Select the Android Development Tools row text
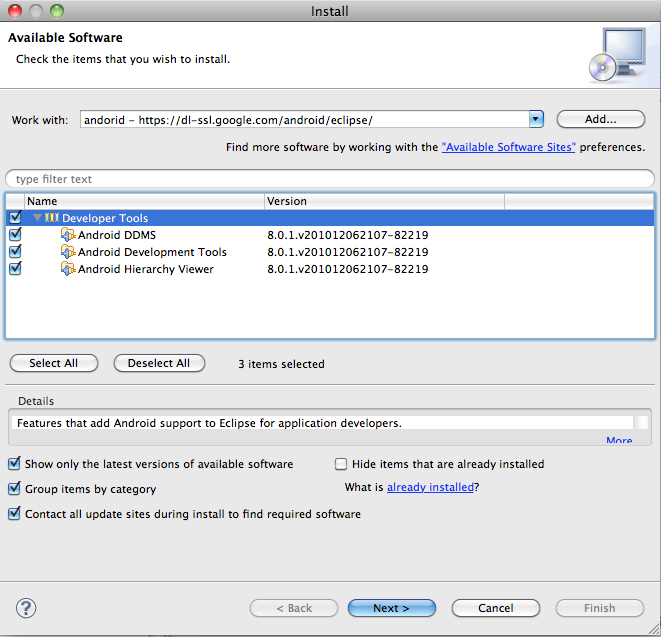Screen dimensions: 661x637 pyautogui.click(x=152, y=252)
